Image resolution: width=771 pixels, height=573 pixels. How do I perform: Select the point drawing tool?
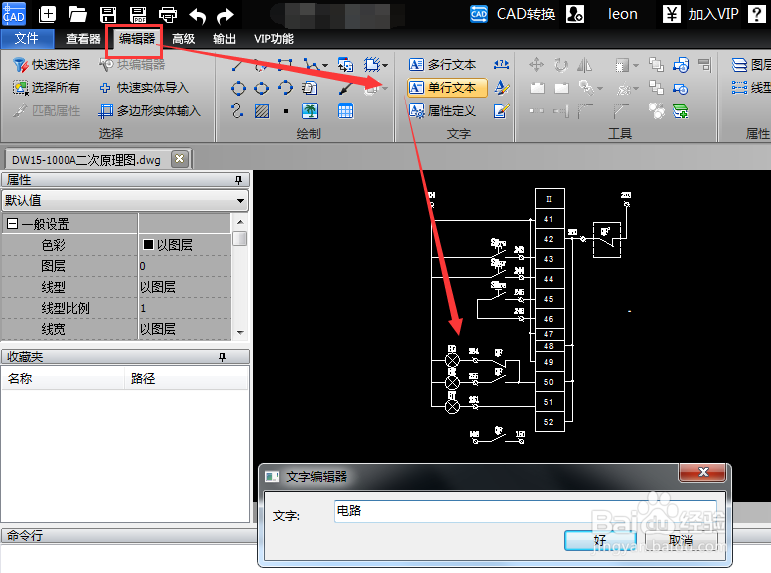tap(286, 111)
